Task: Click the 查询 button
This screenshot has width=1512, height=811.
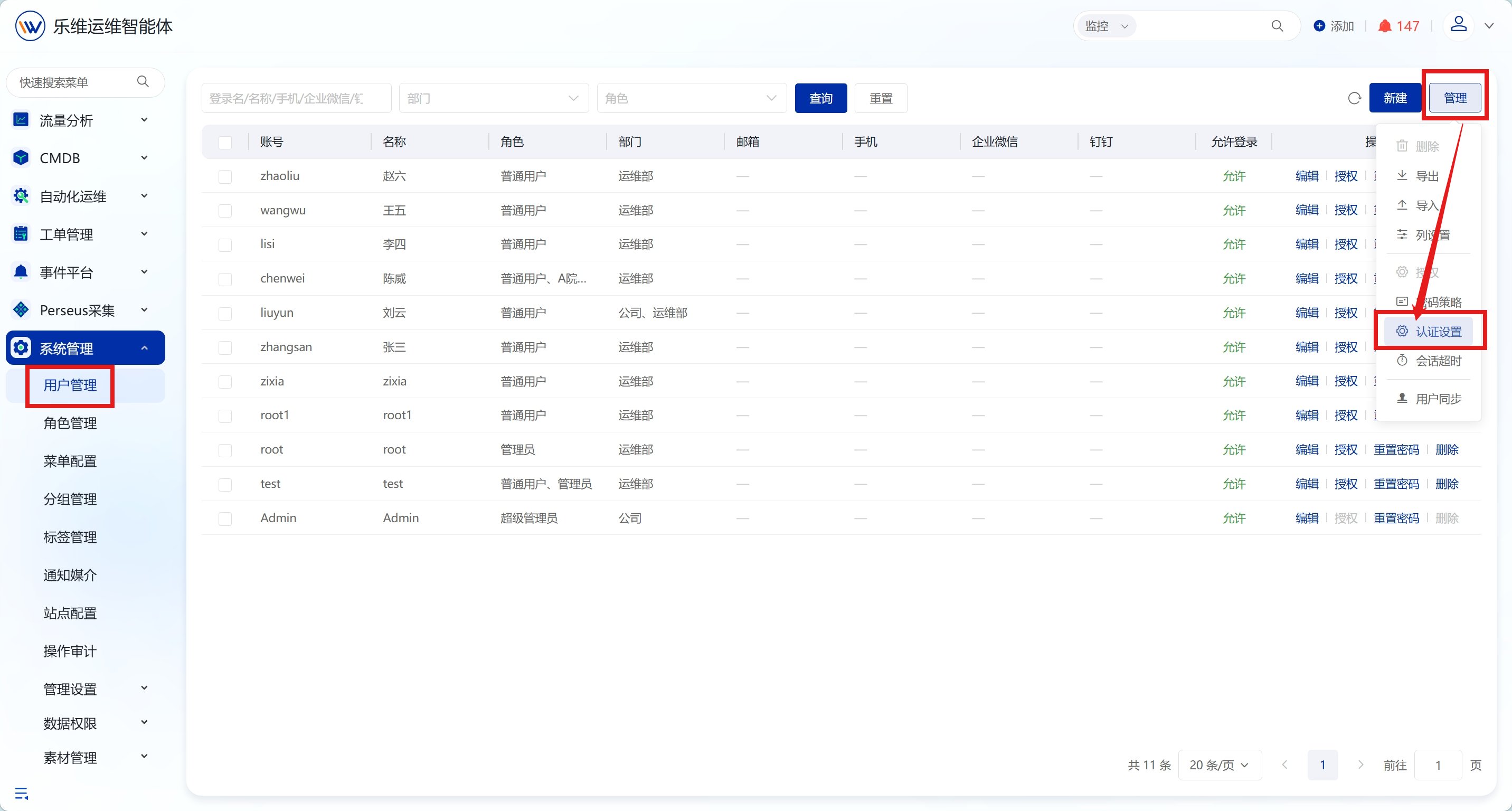Action: pos(820,98)
